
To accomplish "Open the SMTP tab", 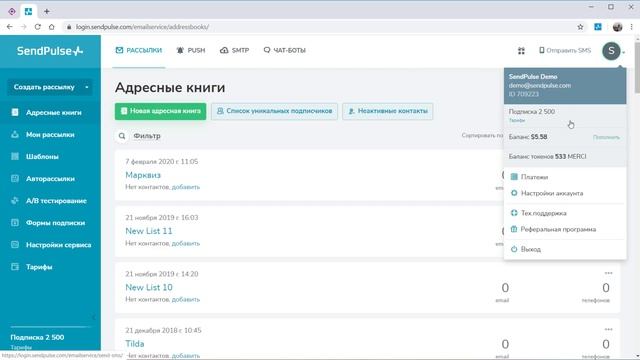I will pyautogui.click(x=234, y=50).
